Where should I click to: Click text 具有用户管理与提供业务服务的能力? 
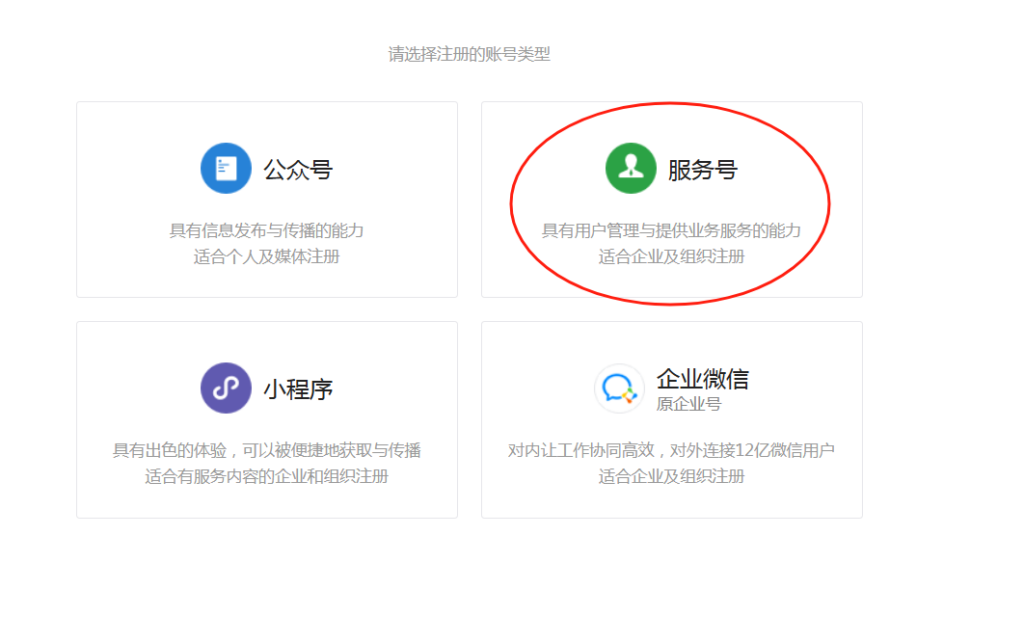tap(671, 230)
